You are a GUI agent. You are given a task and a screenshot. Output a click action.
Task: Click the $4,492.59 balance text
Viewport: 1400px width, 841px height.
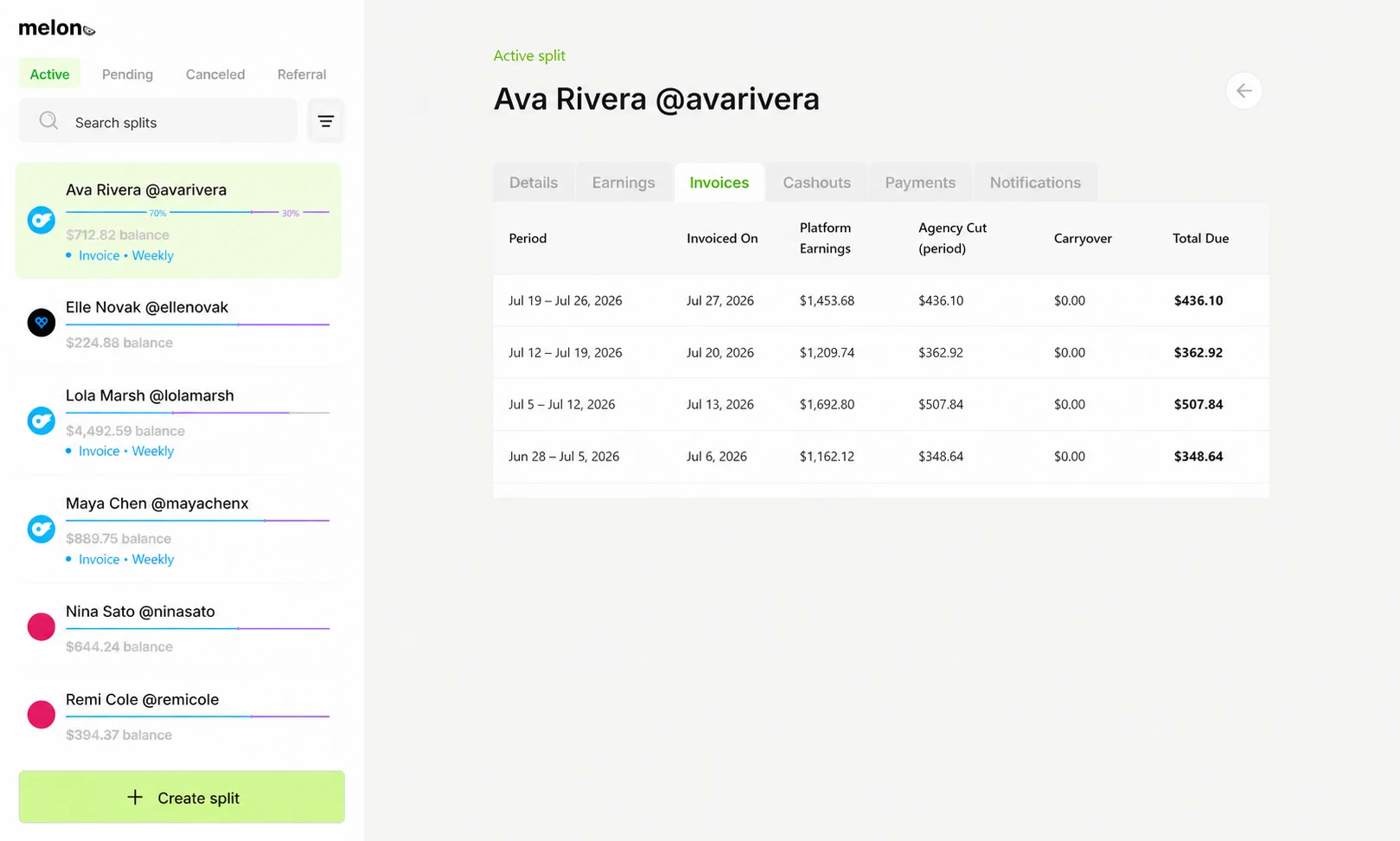coord(125,430)
